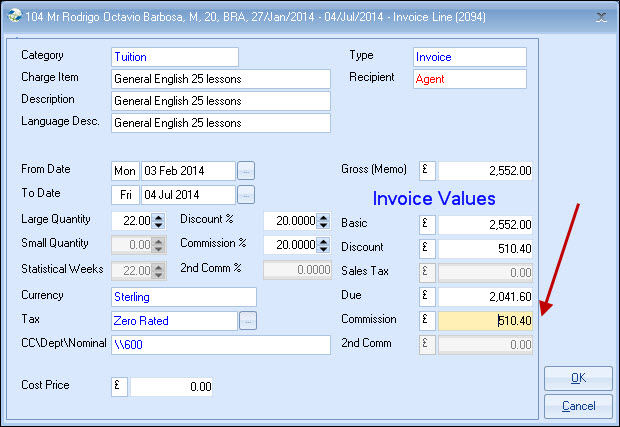Click the Discount % value field
Image resolution: width=620 pixels, height=427 pixels.
point(291,221)
